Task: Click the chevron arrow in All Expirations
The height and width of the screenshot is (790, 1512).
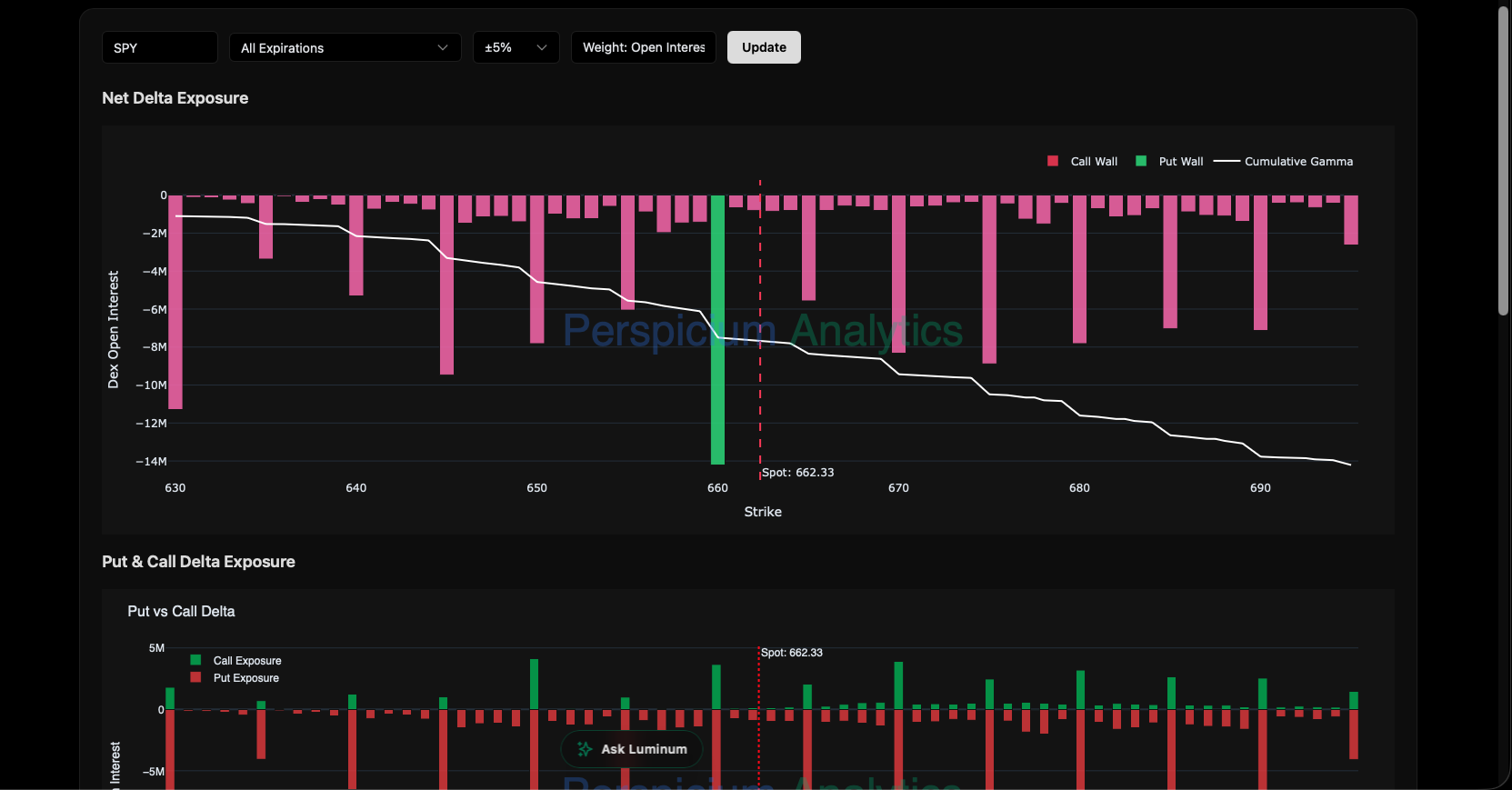Action: point(443,48)
